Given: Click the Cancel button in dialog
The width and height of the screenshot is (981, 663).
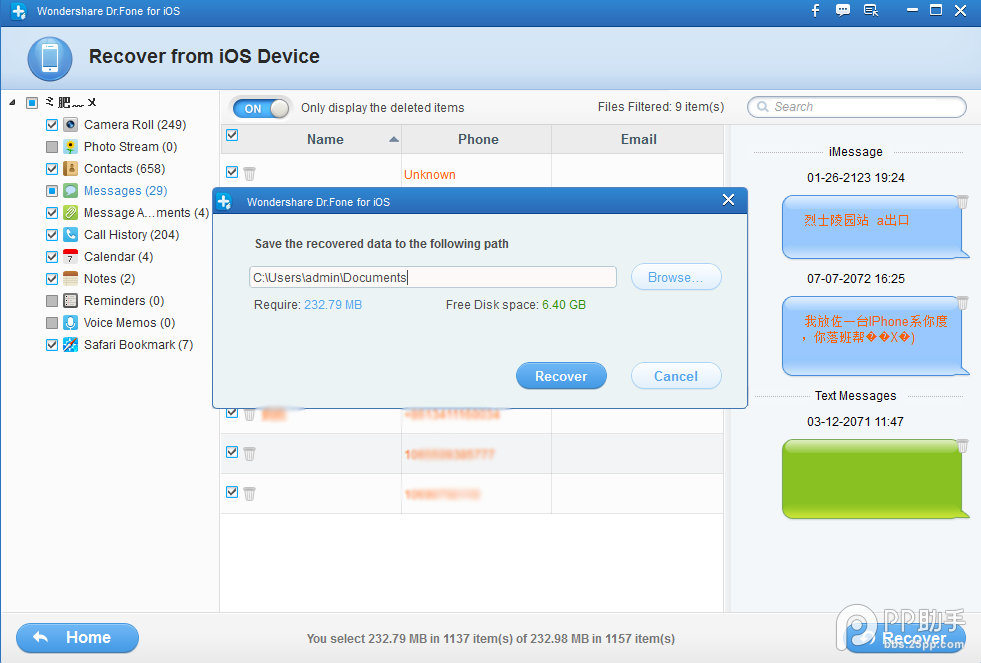Looking at the screenshot, I should pyautogui.click(x=676, y=376).
